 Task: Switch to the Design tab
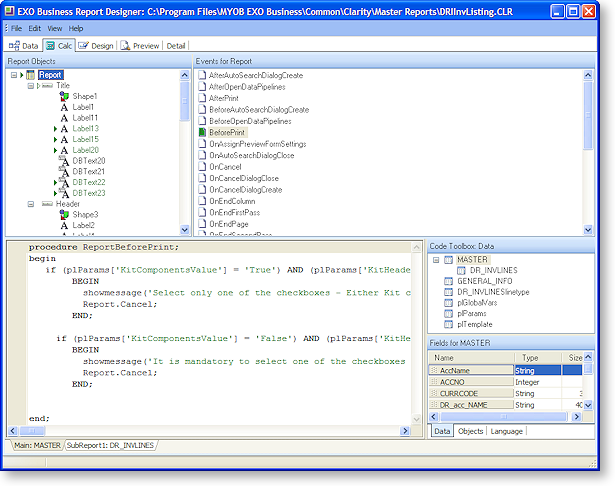(x=96, y=45)
